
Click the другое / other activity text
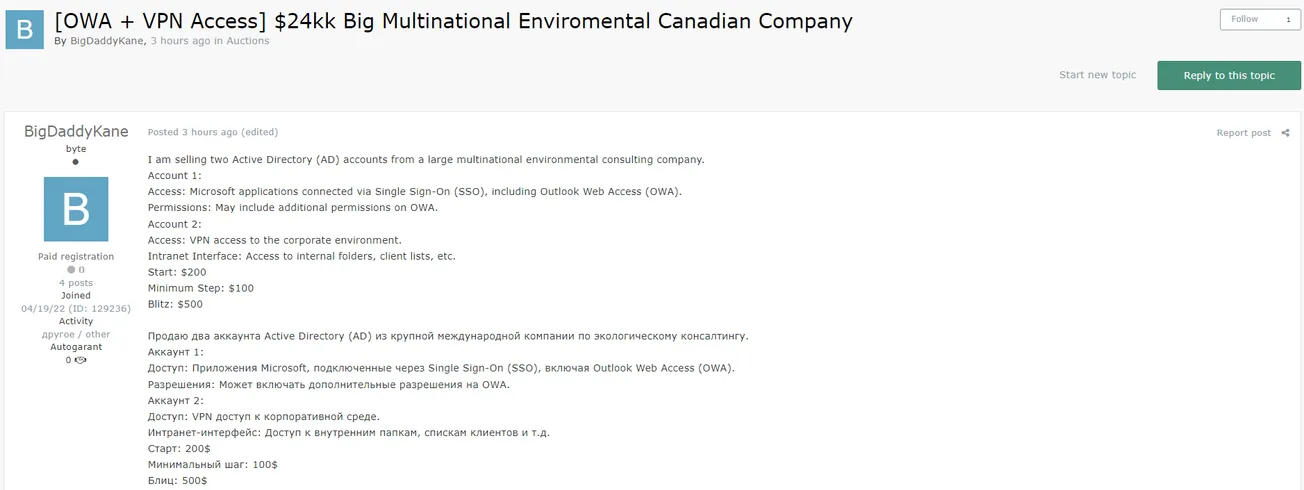(76, 334)
